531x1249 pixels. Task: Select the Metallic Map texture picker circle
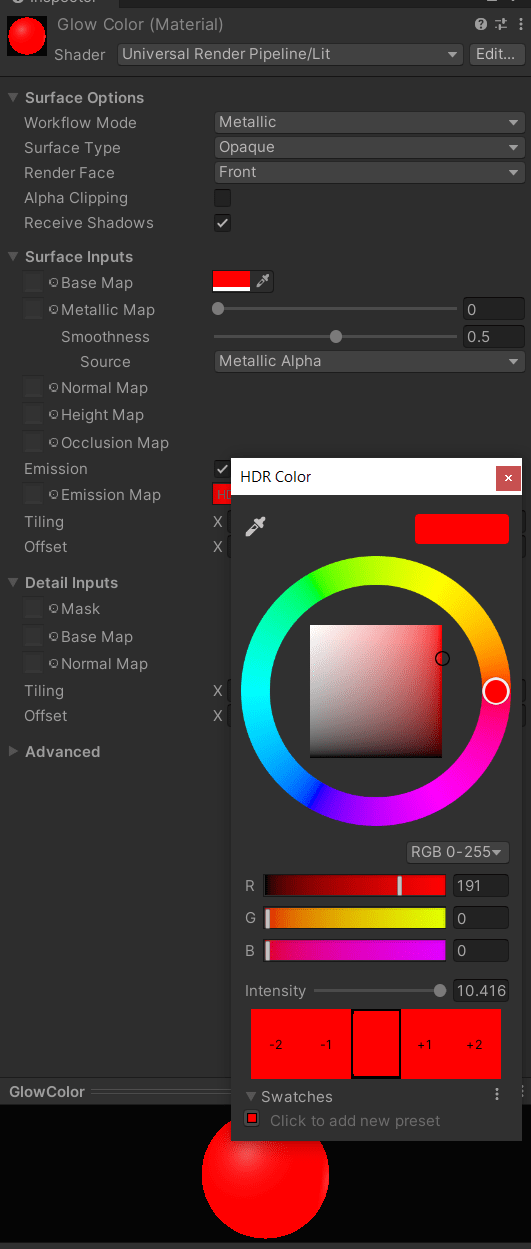[x=54, y=310]
